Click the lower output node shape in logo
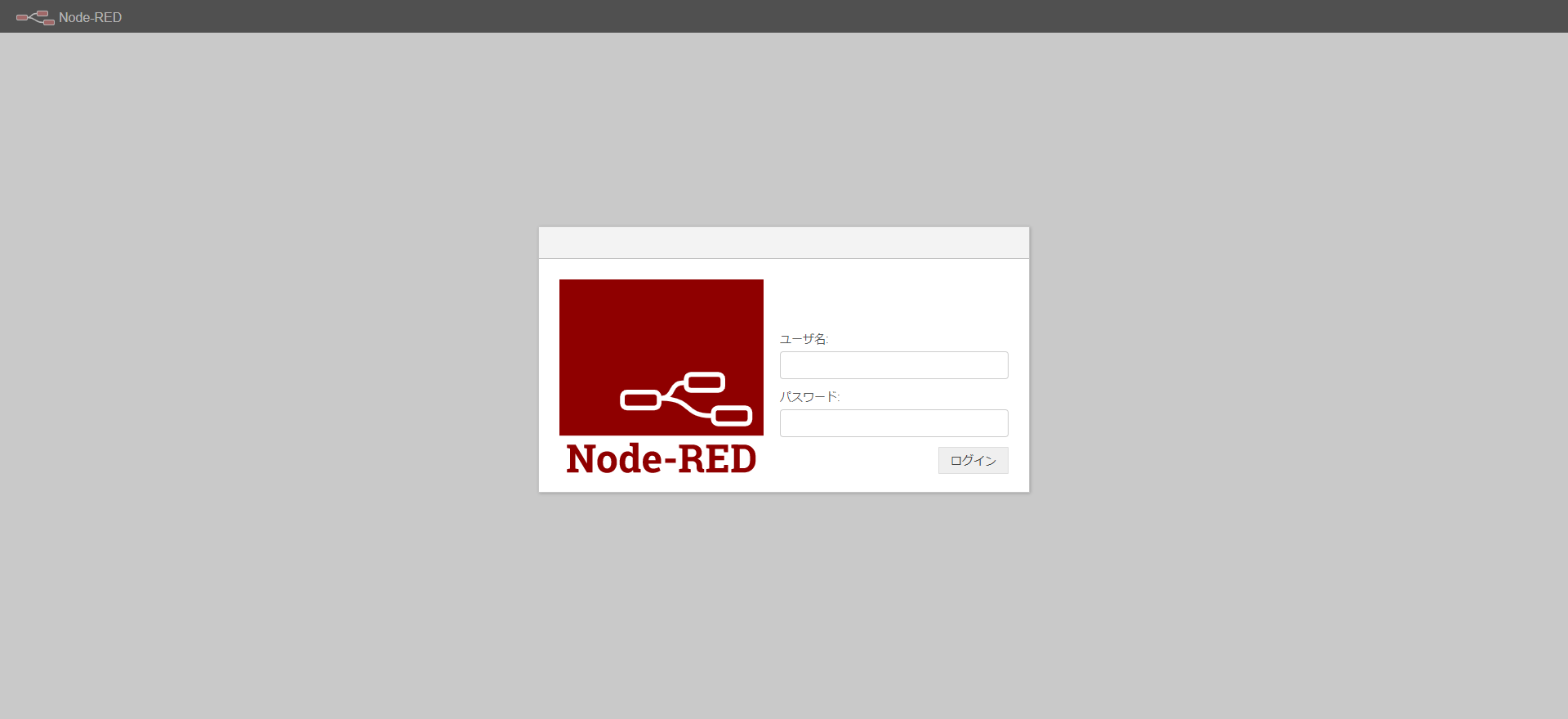Viewport: 1568px width, 719px height. click(732, 416)
